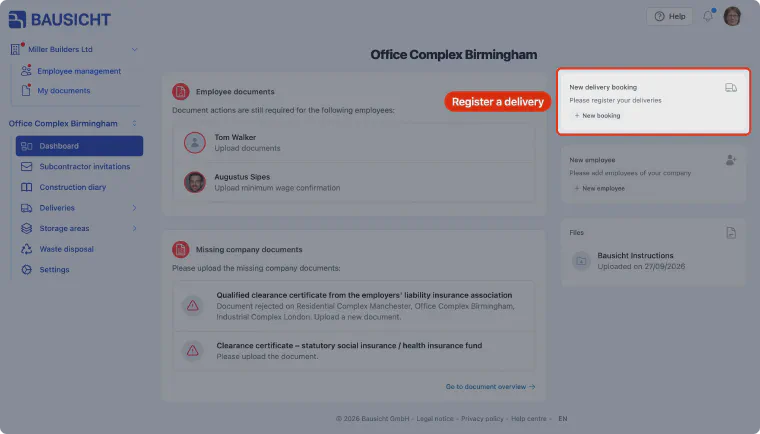Click Missing company documents red icon
Viewport: 760px width, 434px height.
pos(181,249)
